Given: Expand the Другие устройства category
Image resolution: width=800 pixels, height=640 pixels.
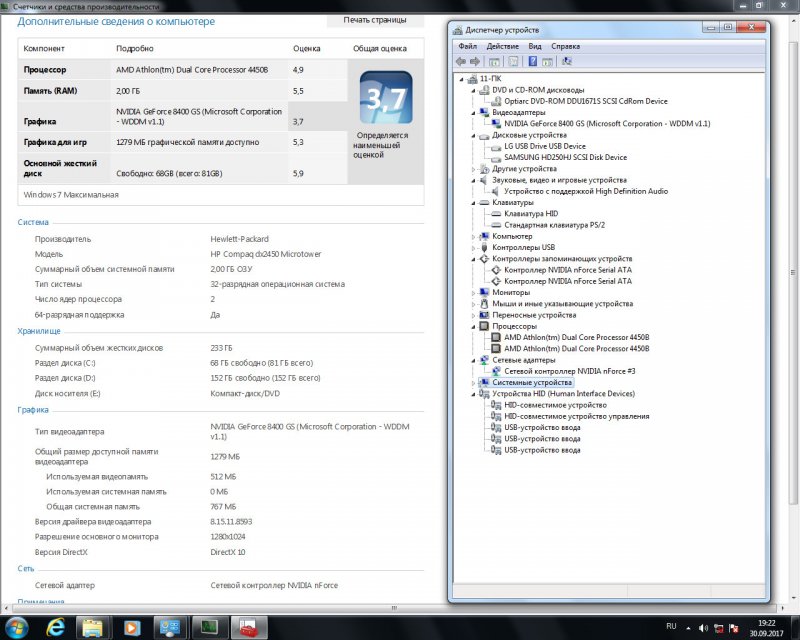Looking at the screenshot, I should 475,169.
